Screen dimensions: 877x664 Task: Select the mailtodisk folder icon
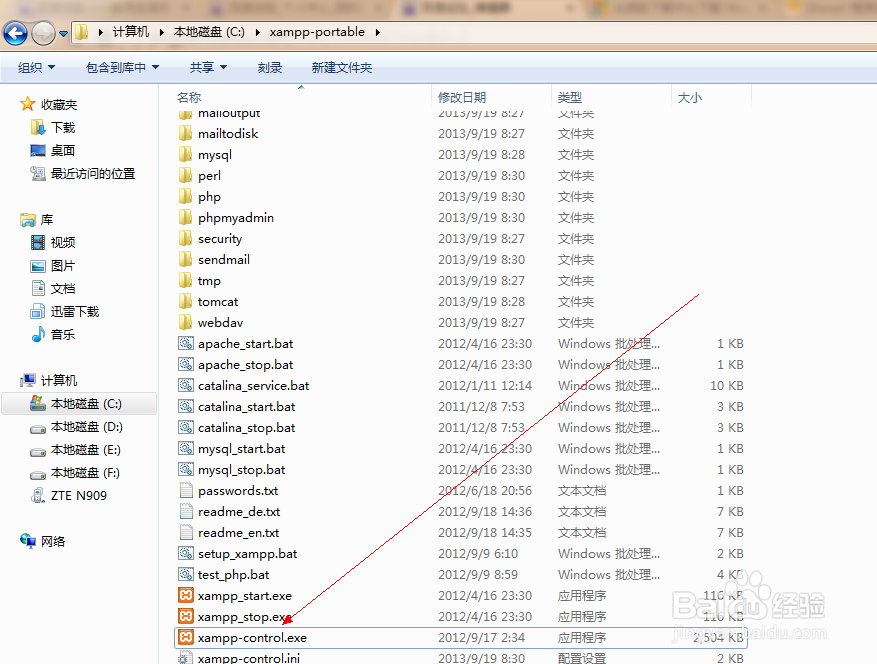[x=186, y=133]
